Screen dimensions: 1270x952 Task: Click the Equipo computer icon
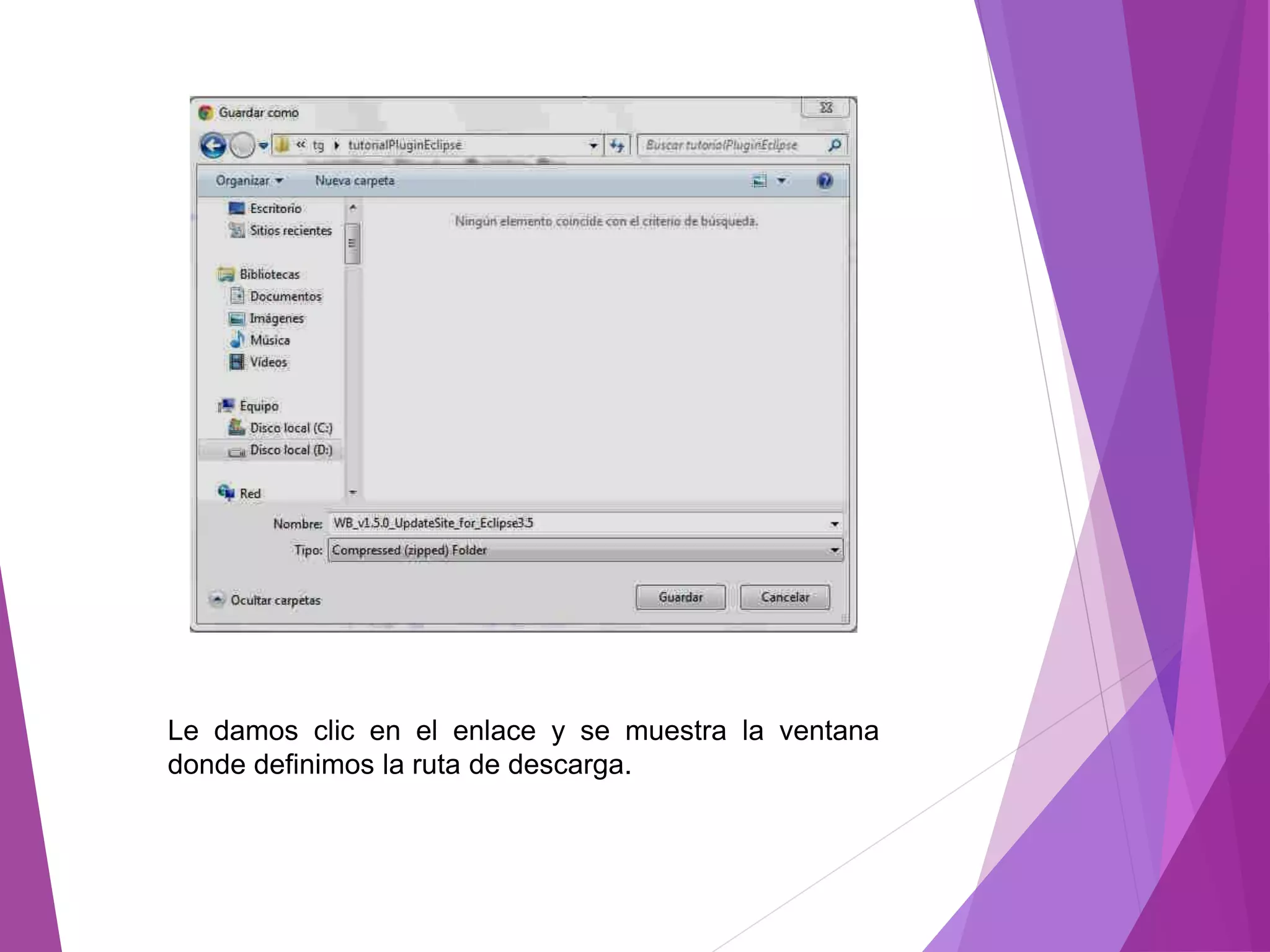226,405
